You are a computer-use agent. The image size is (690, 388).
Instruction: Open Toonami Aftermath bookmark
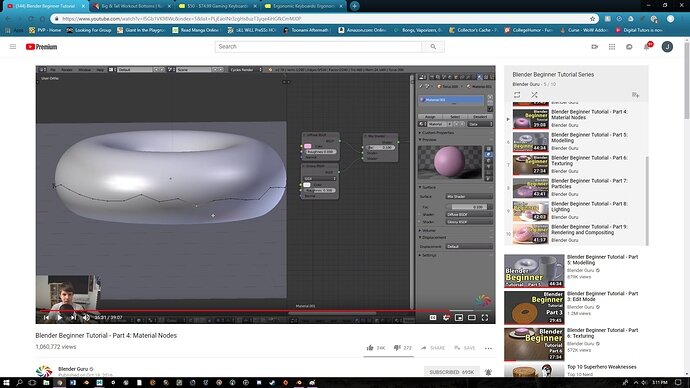tap(306, 30)
